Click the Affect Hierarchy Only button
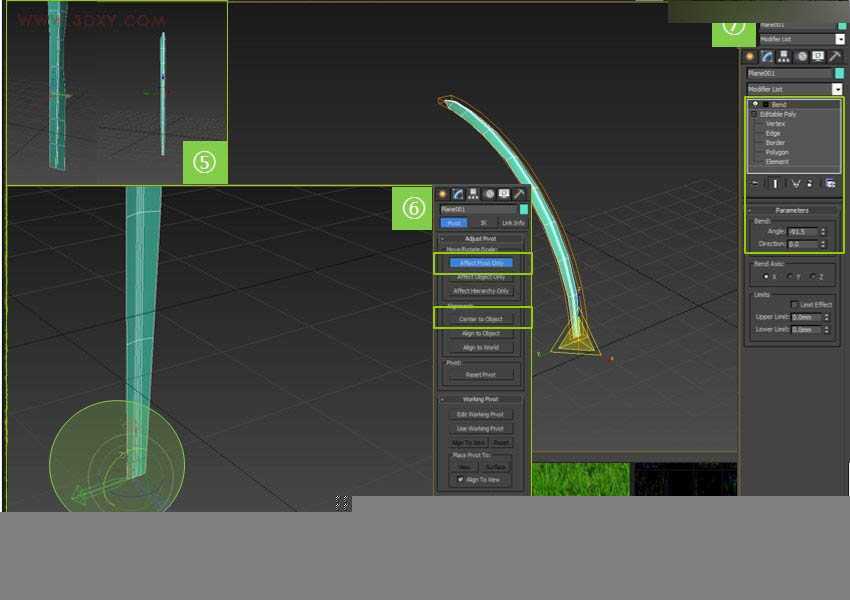 (481, 291)
